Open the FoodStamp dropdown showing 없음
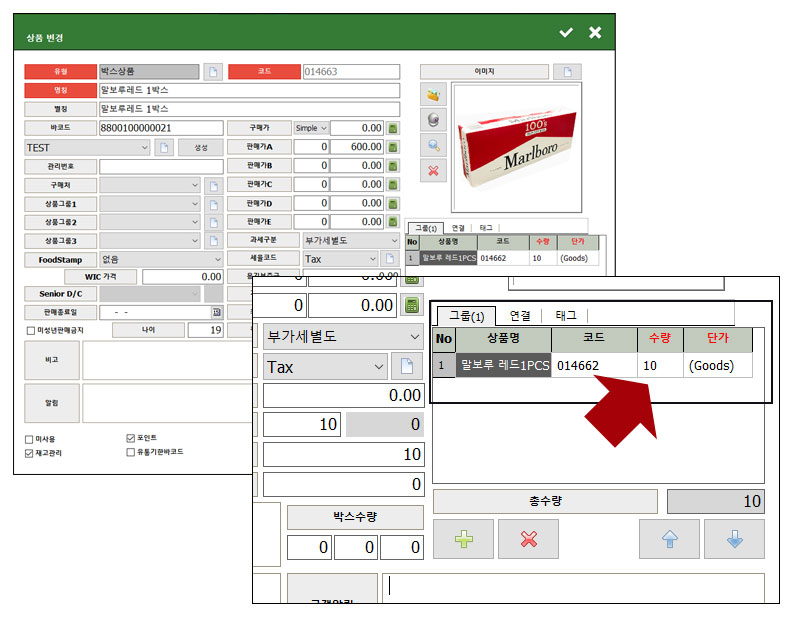The image size is (800, 618). (161, 260)
